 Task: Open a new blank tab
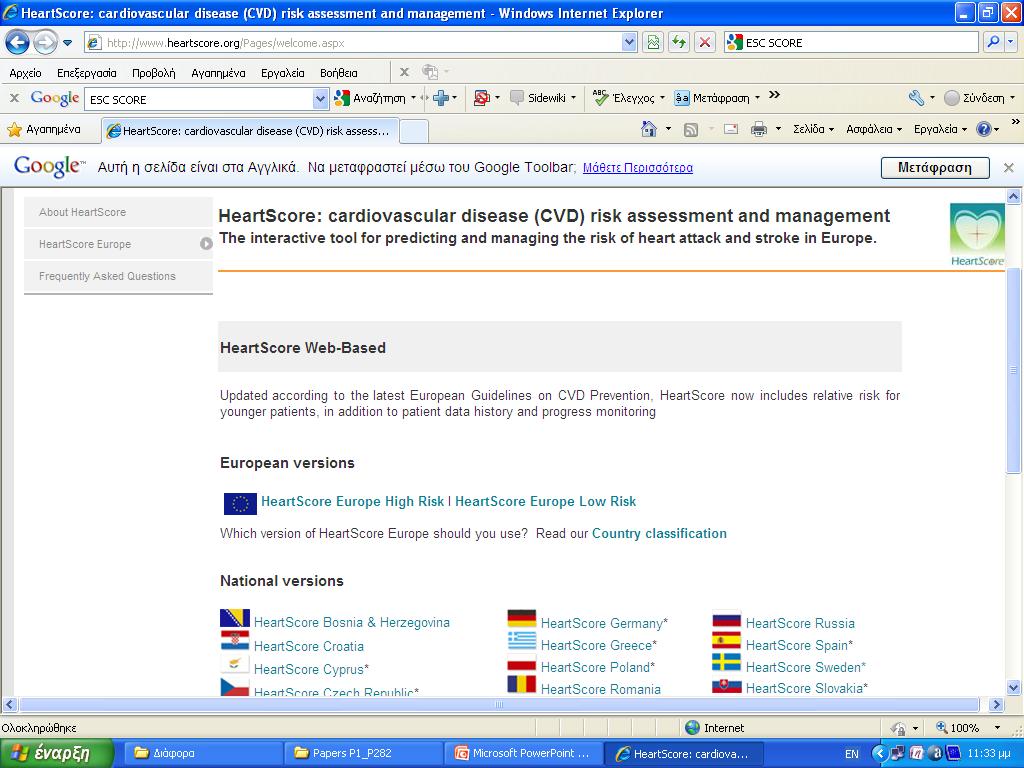pos(413,131)
